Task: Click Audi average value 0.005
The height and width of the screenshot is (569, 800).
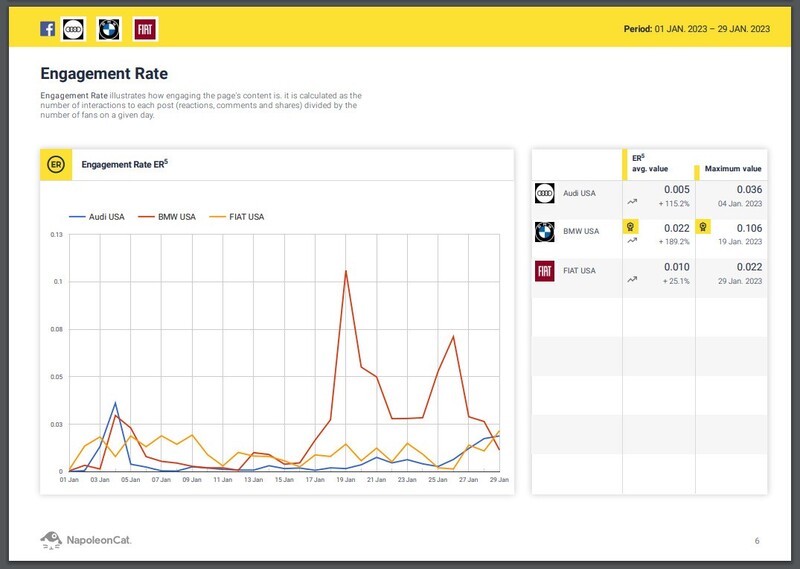Action: pos(677,189)
